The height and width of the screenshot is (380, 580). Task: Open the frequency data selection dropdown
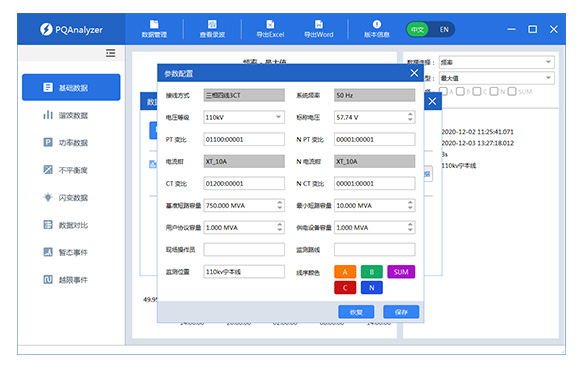pyautogui.click(x=496, y=62)
